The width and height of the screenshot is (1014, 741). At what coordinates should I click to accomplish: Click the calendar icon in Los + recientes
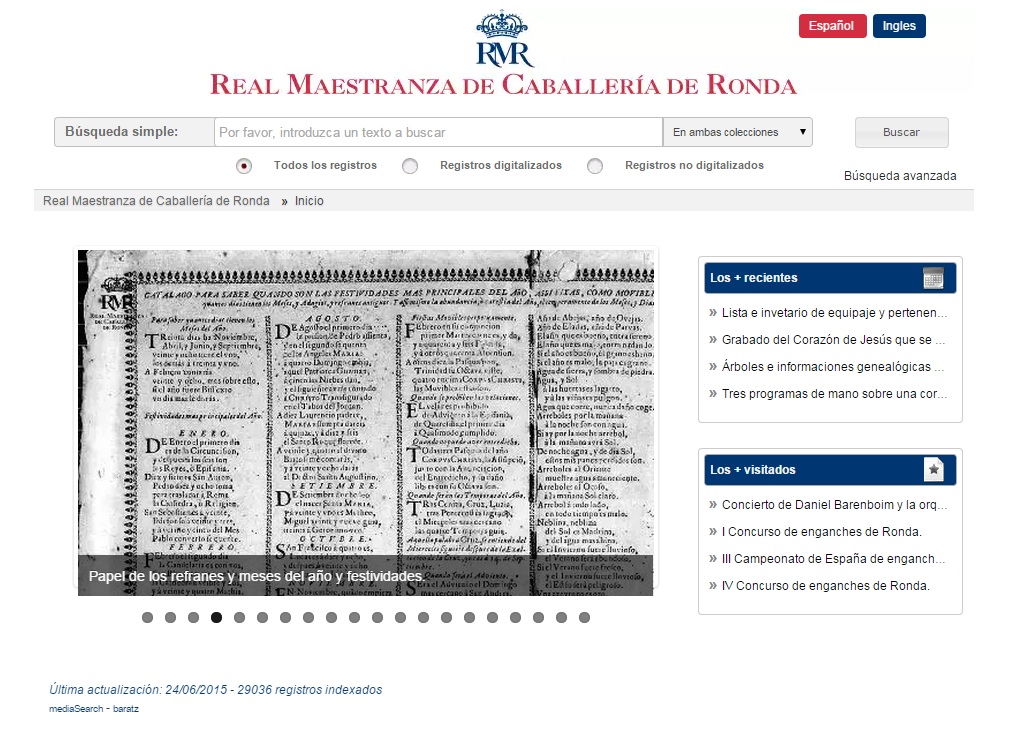coord(933,278)
